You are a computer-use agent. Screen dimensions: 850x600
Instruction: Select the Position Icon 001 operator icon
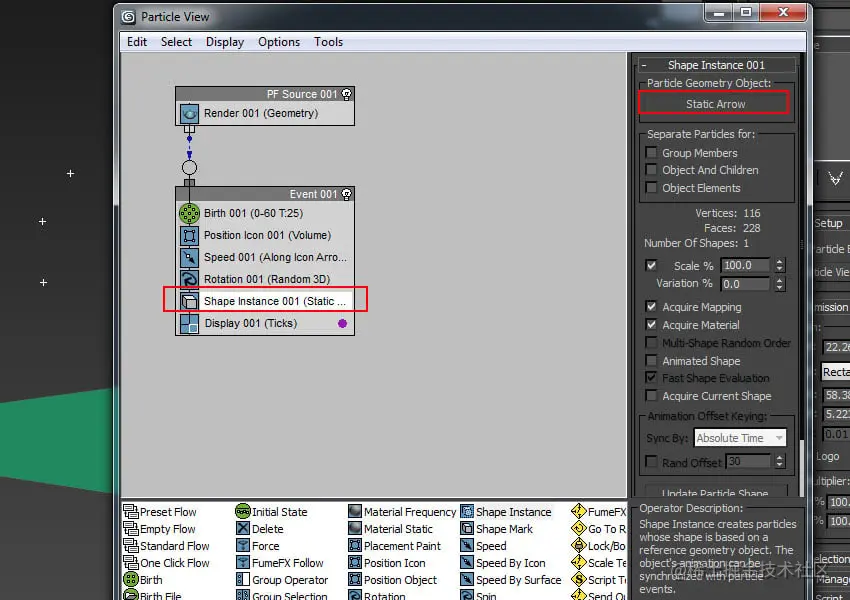pyautogui.click(x=189, y=236)
